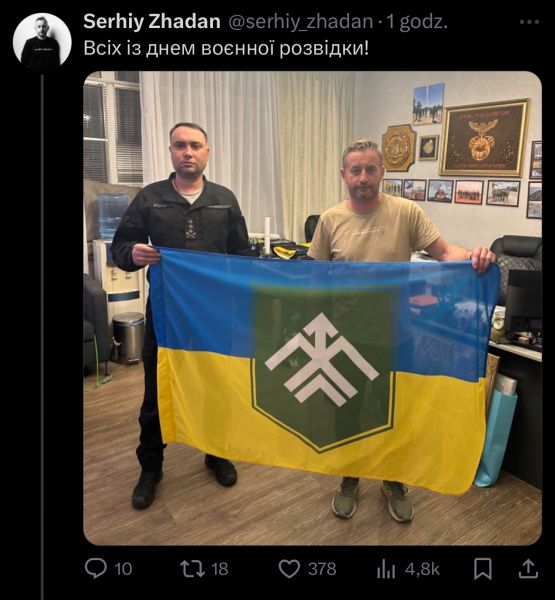Click the like count 378

(322, 569)
